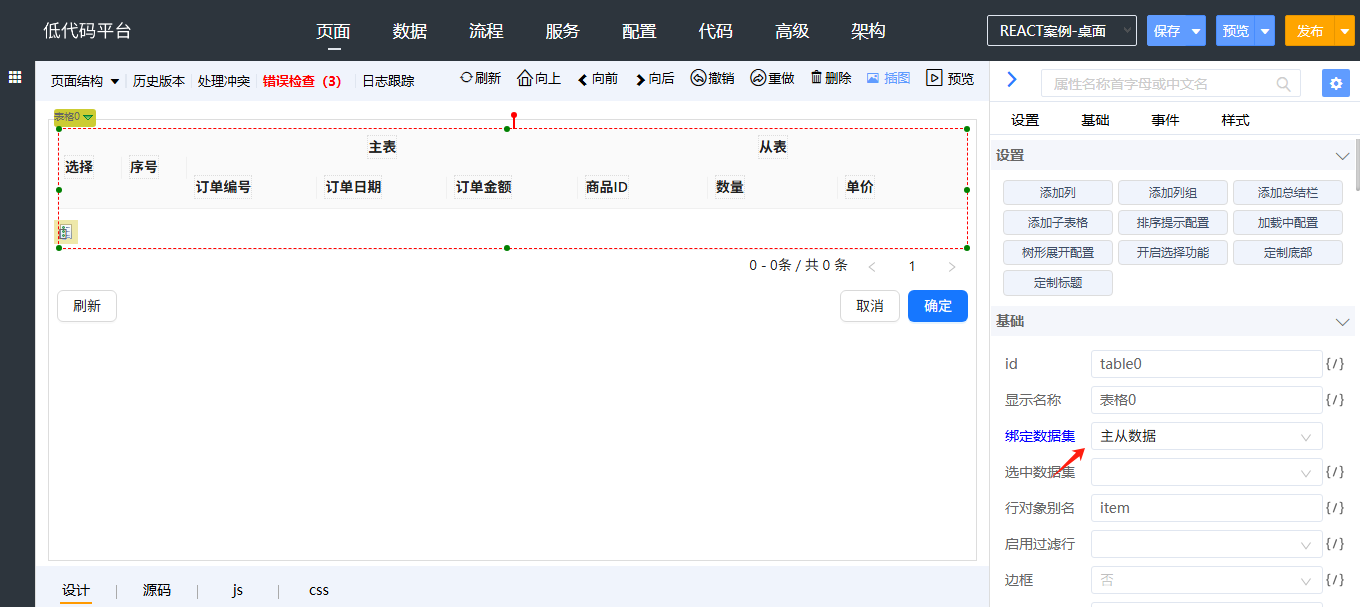
Task: Go to previous page in pagination
Action: coord(872,267)
